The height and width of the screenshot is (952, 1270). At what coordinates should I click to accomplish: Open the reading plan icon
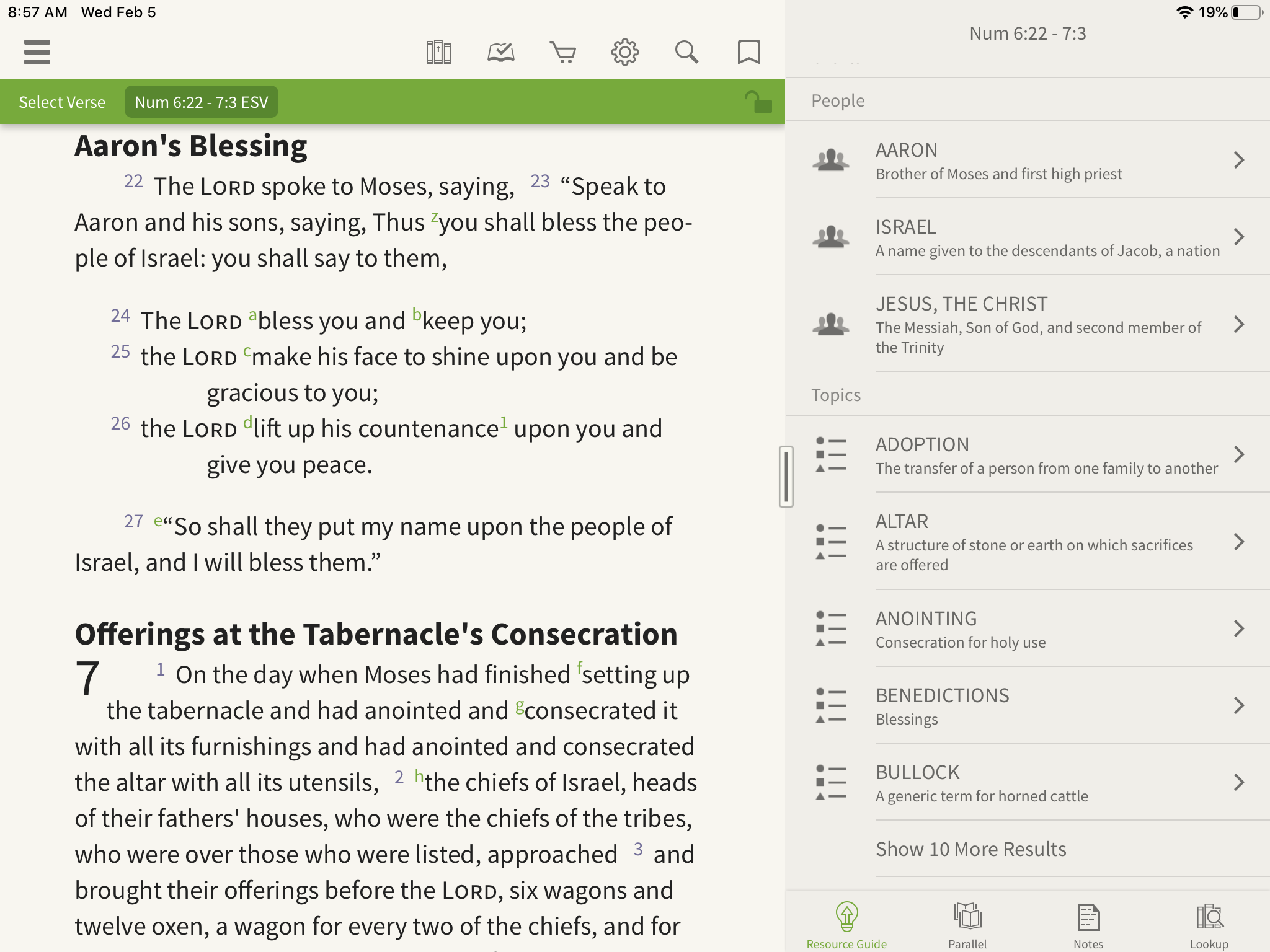500,52
